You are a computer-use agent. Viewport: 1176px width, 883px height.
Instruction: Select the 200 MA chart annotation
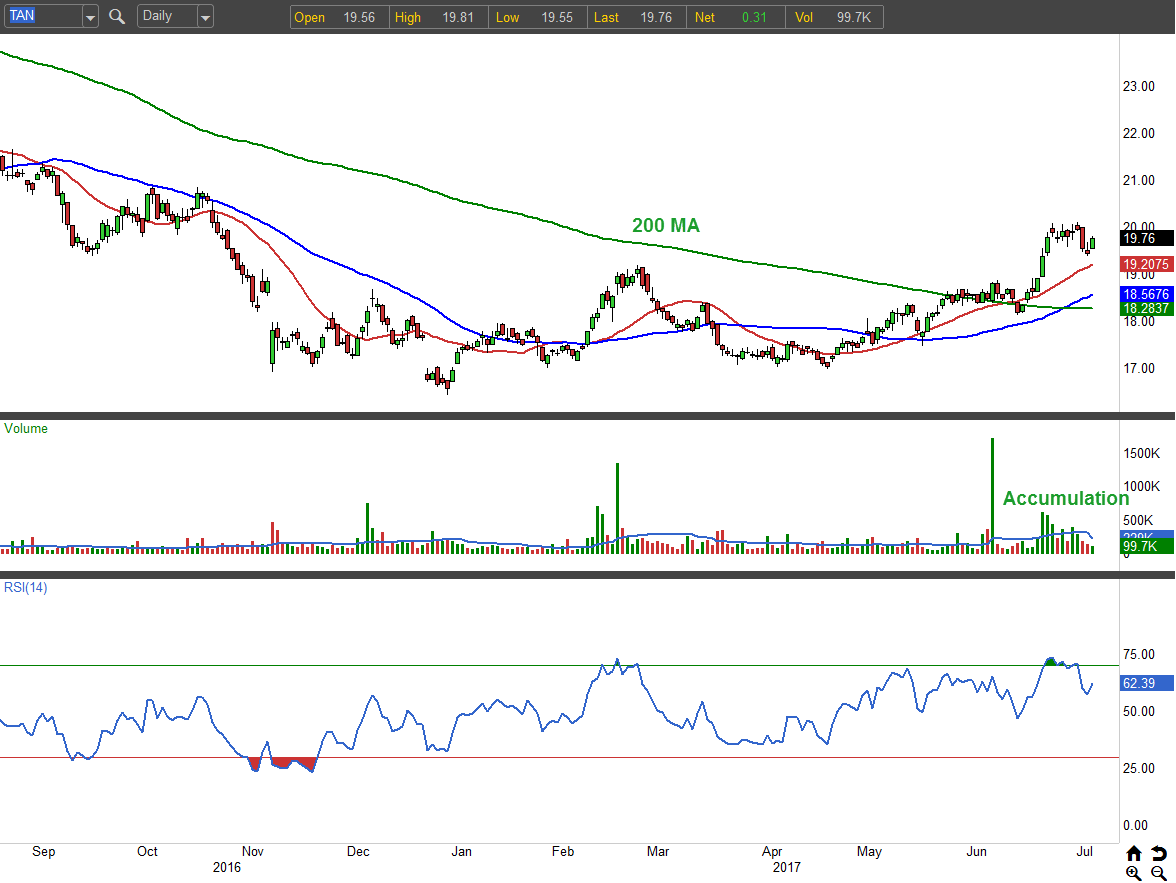[665, 226]
